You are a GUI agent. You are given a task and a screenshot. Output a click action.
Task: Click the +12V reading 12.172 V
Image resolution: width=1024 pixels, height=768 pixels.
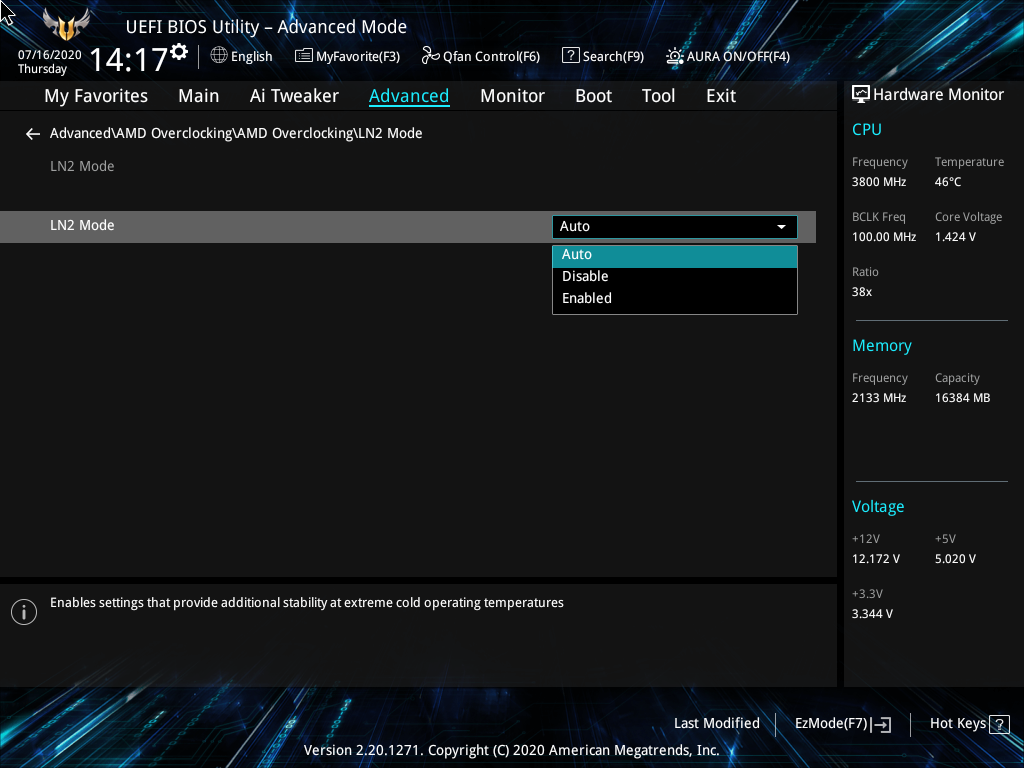coord(875,559)
